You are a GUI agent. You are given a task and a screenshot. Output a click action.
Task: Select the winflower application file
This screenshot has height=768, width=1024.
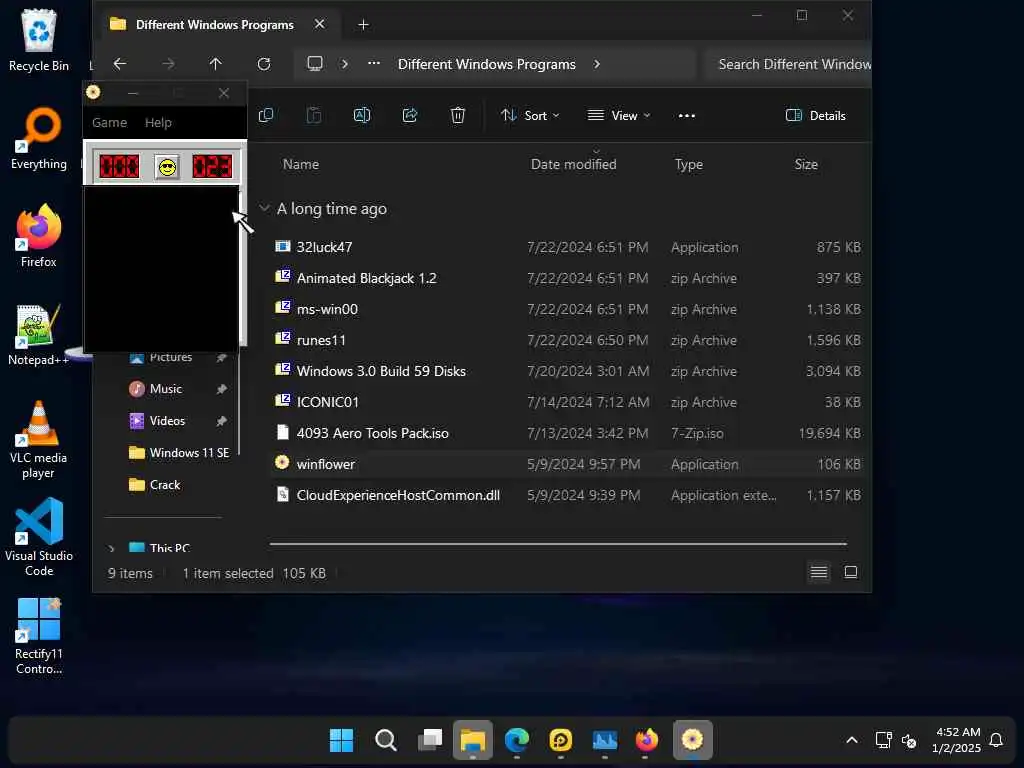566,464
